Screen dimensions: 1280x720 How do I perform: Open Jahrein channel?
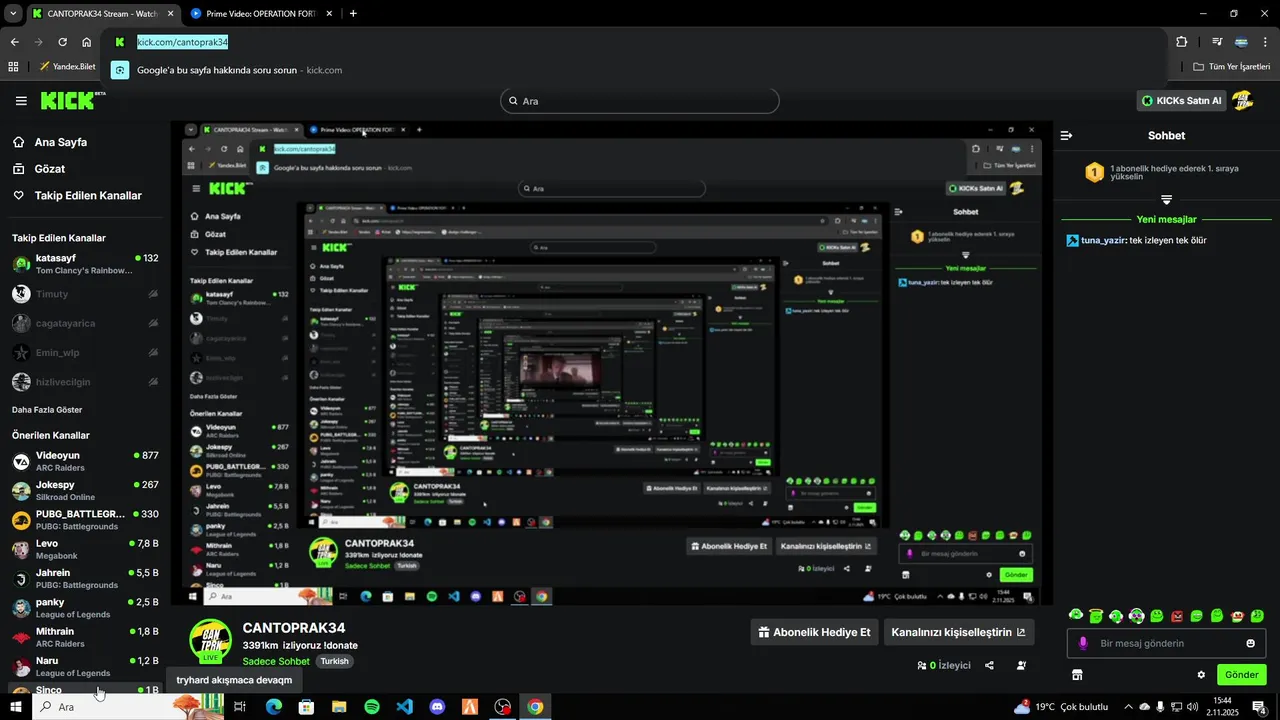coord(85,578)
